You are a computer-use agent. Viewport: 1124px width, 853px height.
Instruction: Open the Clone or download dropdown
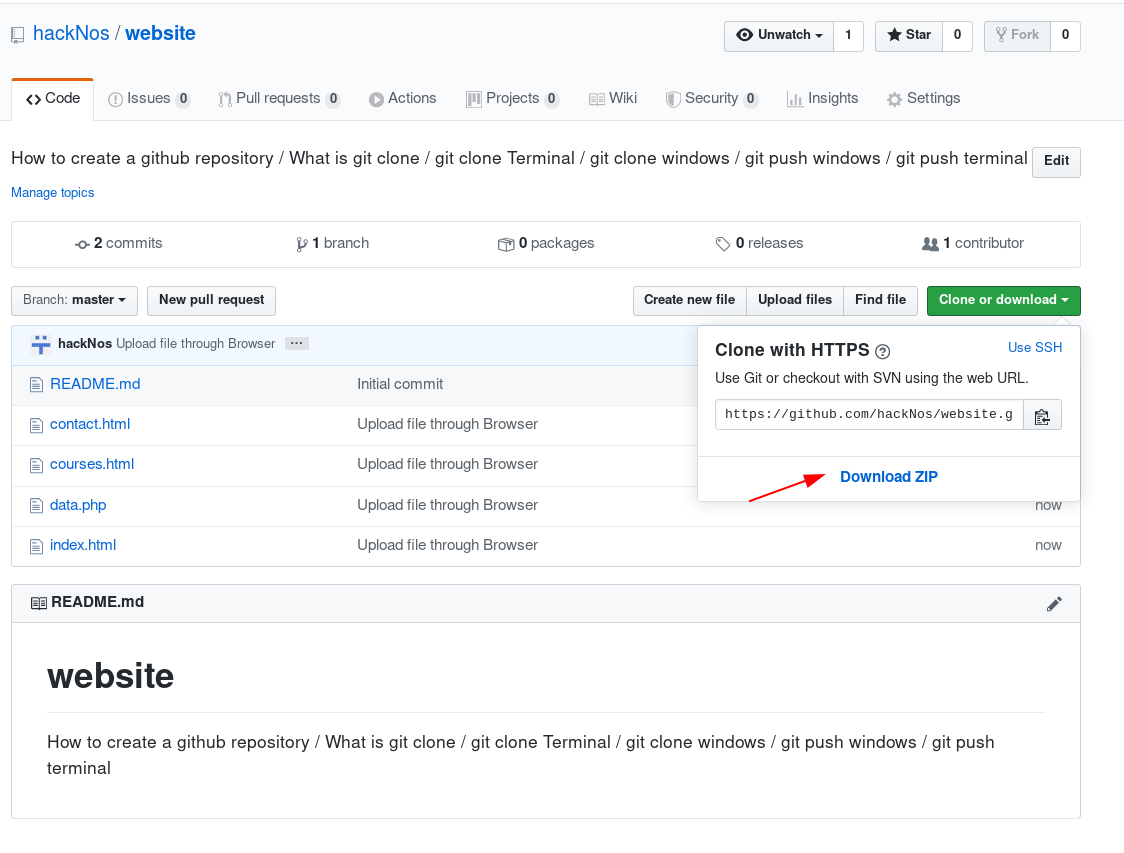point(1003,300)
